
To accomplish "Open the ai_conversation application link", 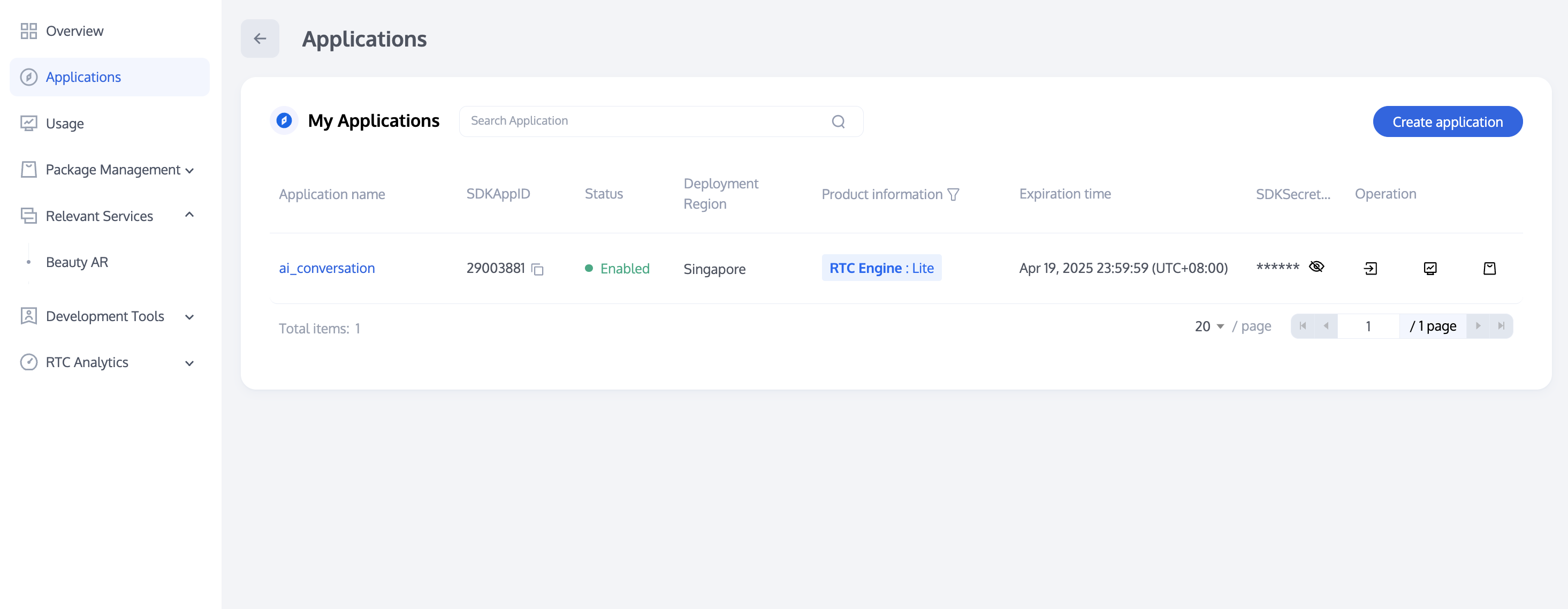I will (326, 268).
